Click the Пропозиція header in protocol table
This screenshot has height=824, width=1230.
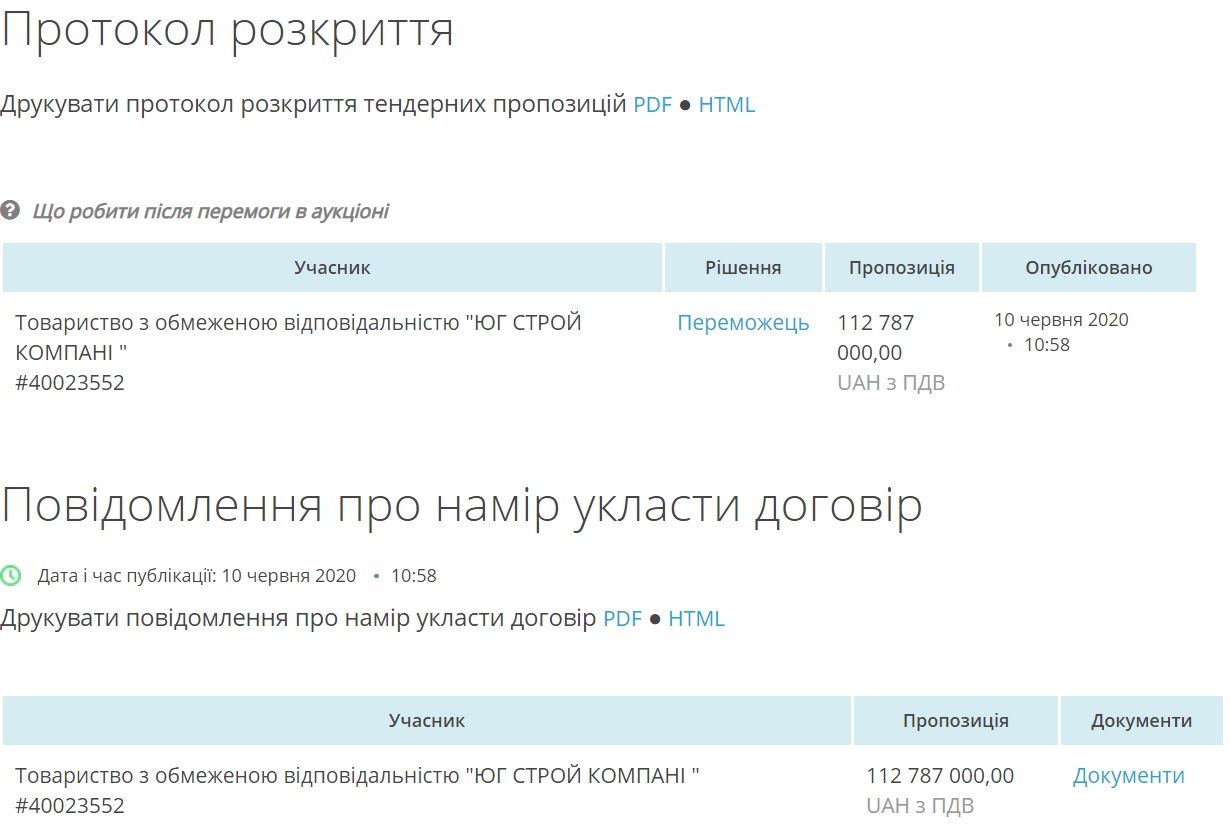click(x=902, y=267)
